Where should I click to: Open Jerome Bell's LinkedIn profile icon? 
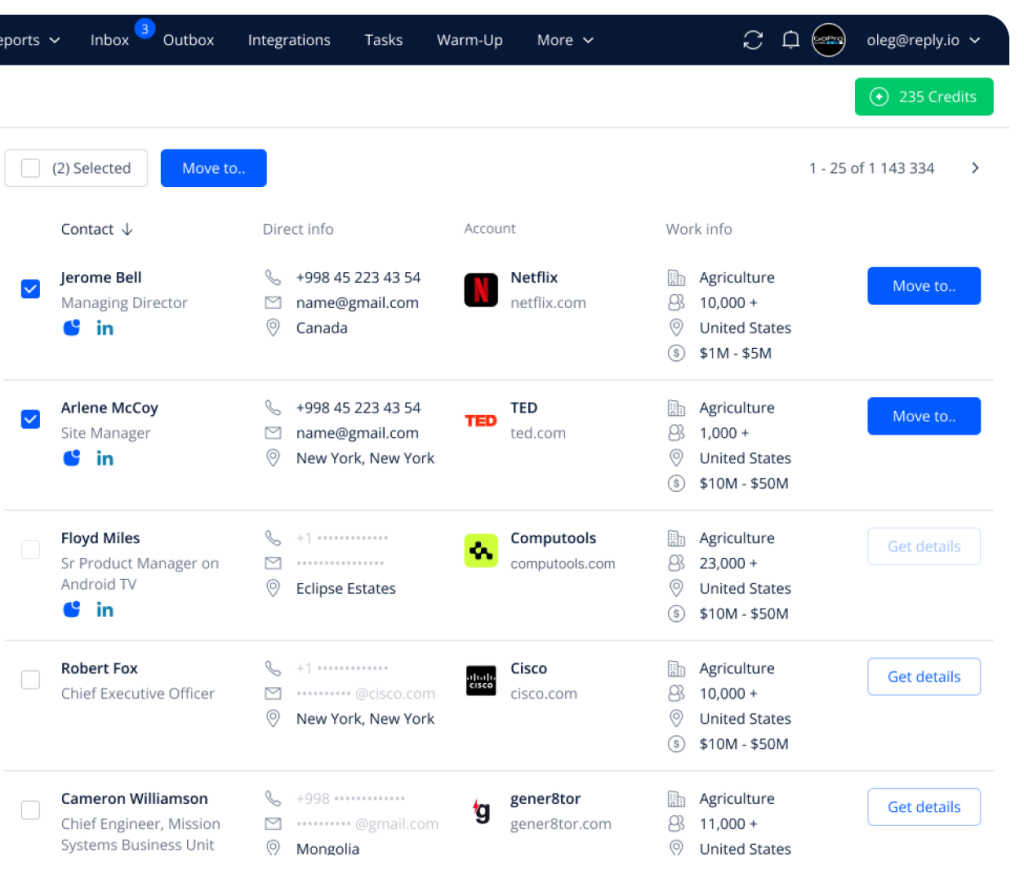click(x=104, y=329)
